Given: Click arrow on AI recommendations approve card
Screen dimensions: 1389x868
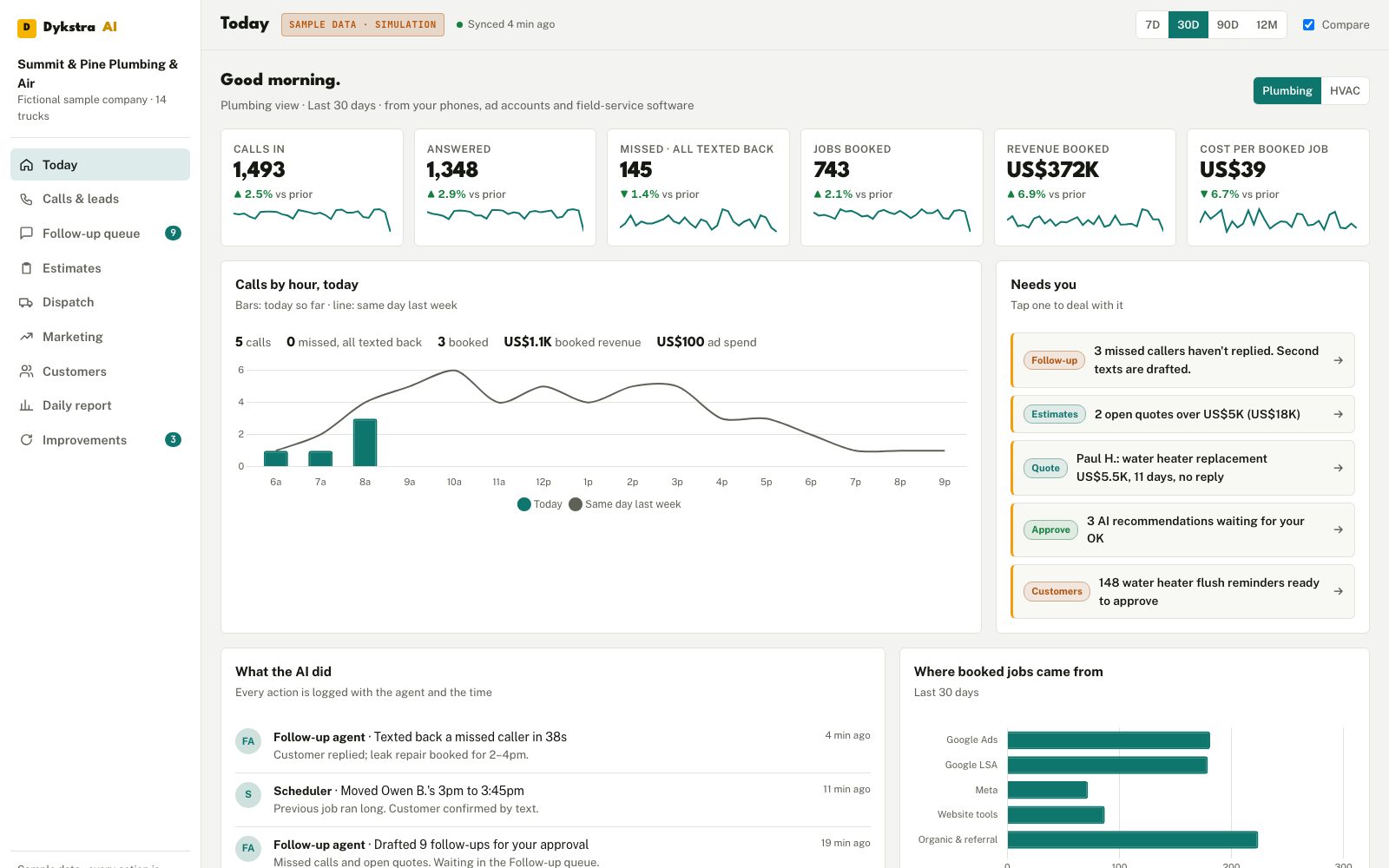Looking at the screenshot, I should point(1338,529).
